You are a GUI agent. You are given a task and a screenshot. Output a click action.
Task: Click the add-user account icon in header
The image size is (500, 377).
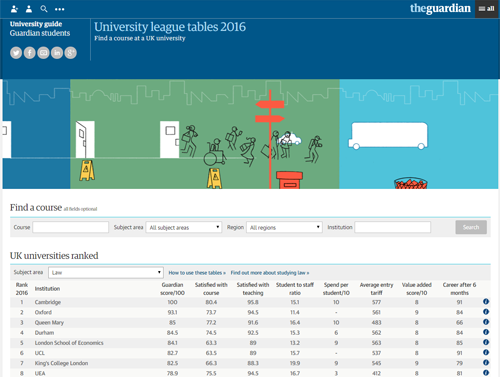[x=14, y=9]
